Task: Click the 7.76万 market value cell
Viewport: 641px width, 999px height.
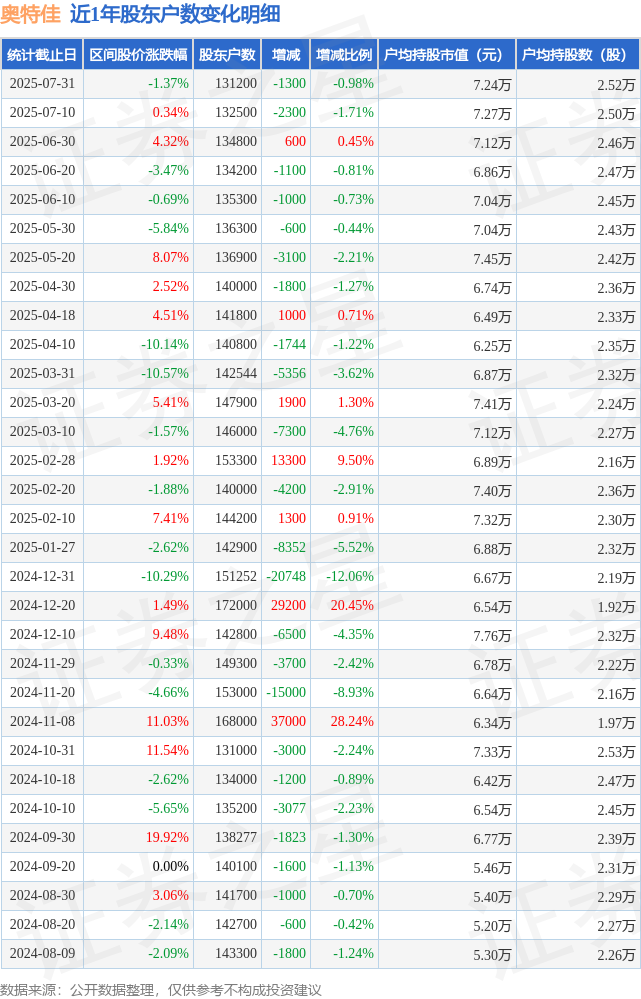Action: click(x=492, y=636)
